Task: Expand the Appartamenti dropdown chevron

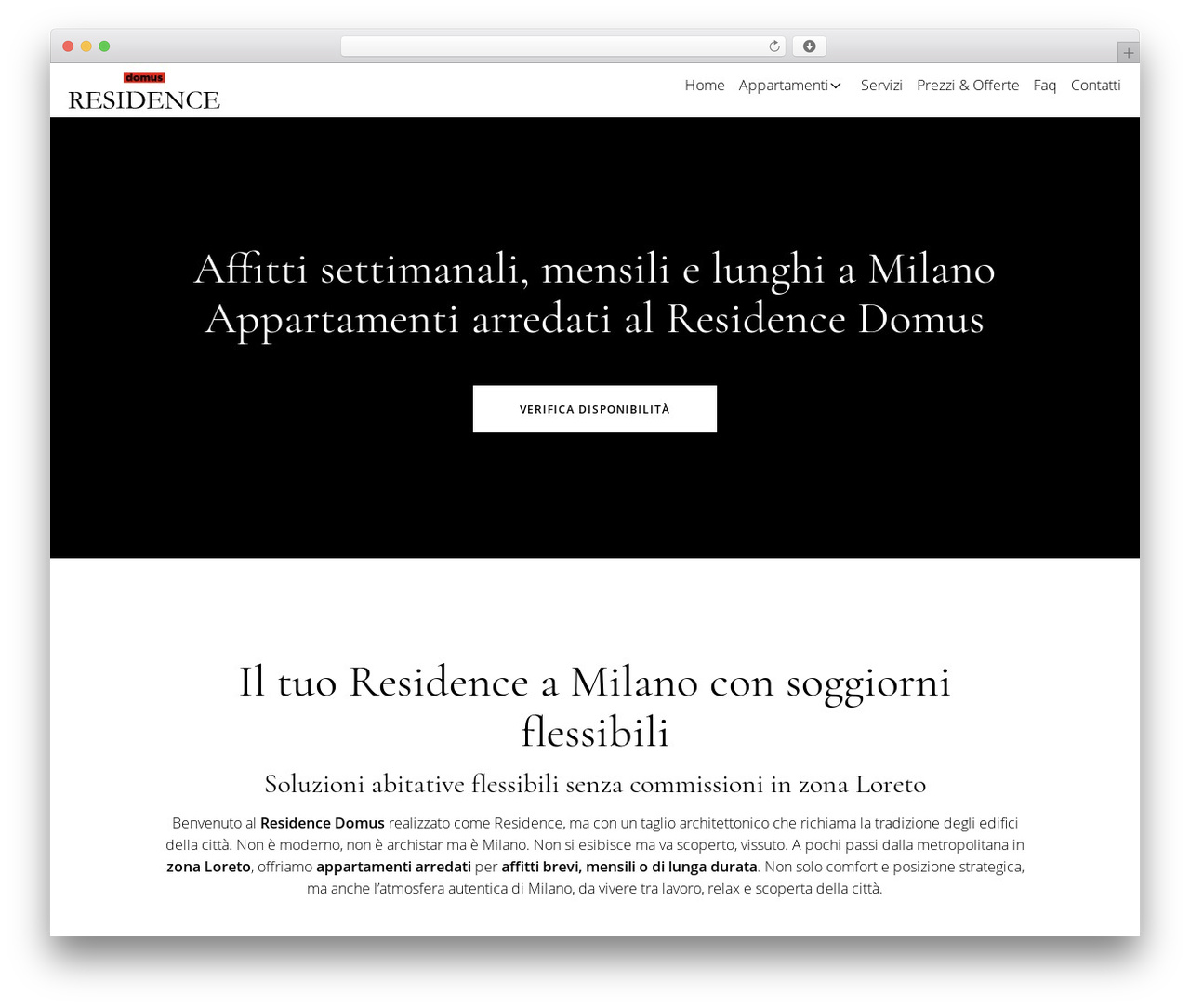Action: pyautogui.click(x=836, y=86)
